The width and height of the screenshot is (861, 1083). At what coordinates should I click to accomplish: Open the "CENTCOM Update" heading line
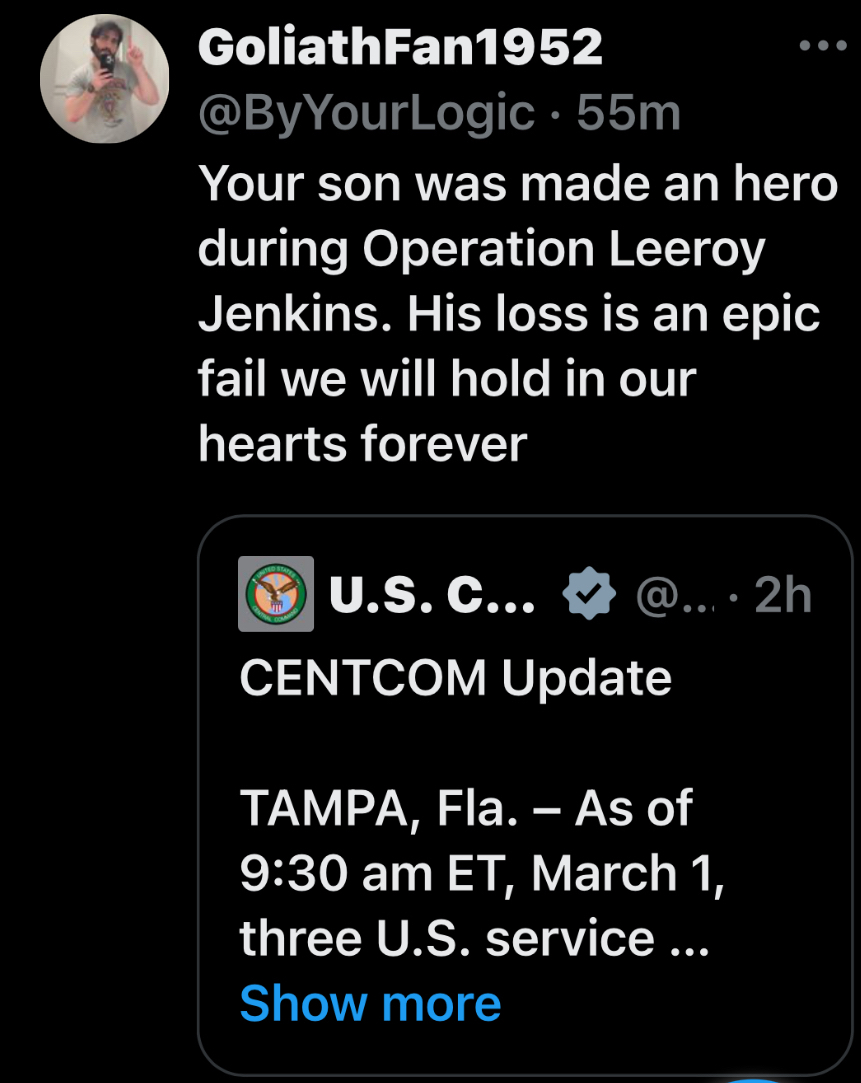(455, 678)
